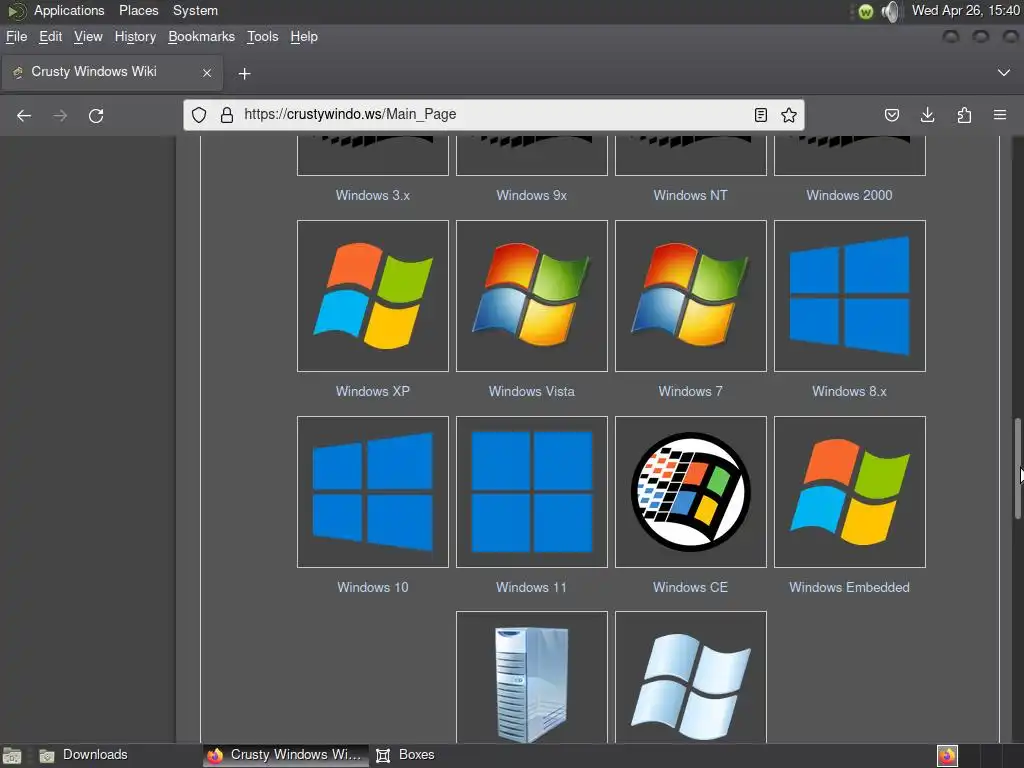Open the View menu
Viewport: 1024px width, 768px height.
coord(88,37)
